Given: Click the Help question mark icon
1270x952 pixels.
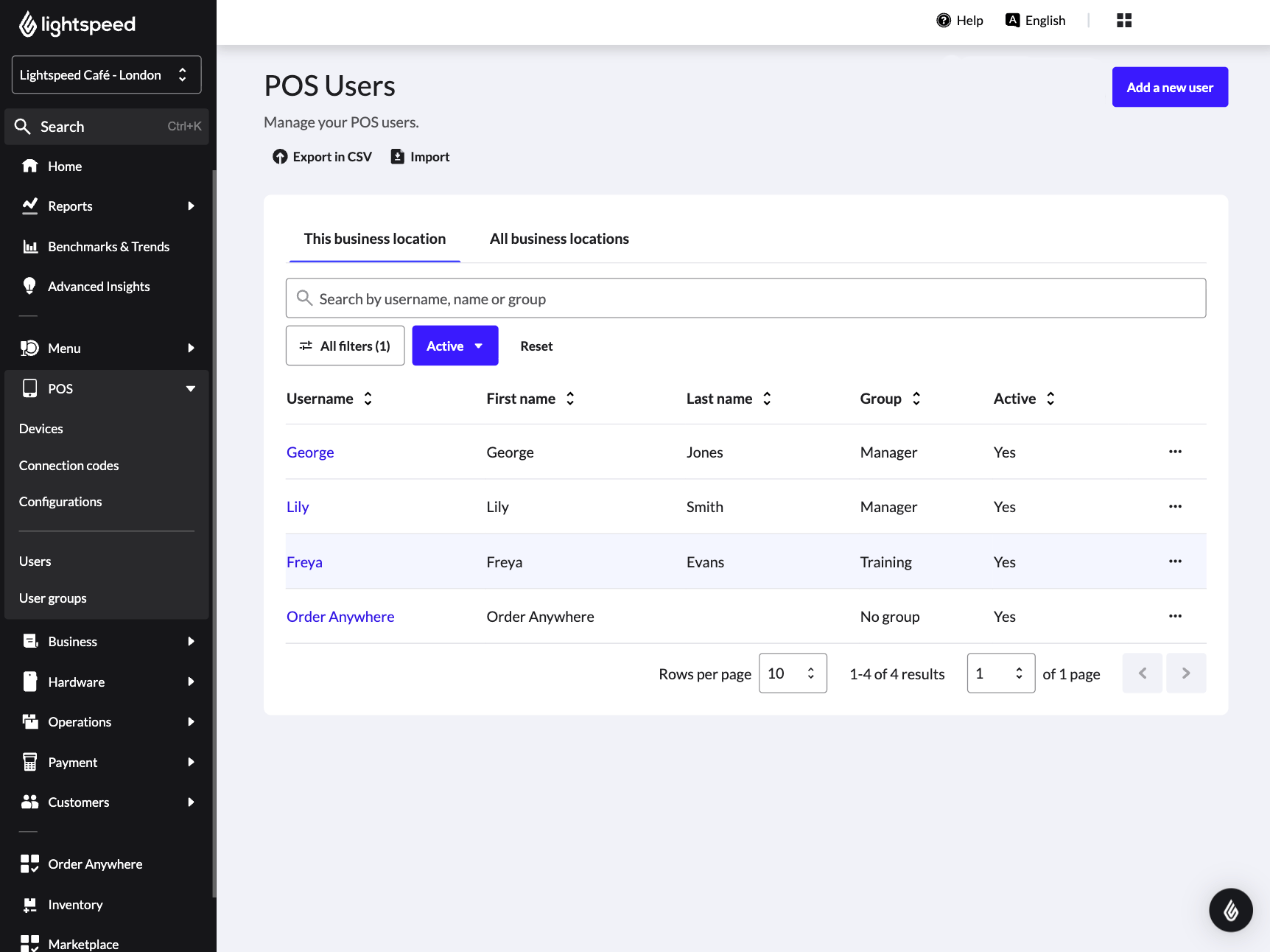Looking at the screenshot, I should point(943,21).
